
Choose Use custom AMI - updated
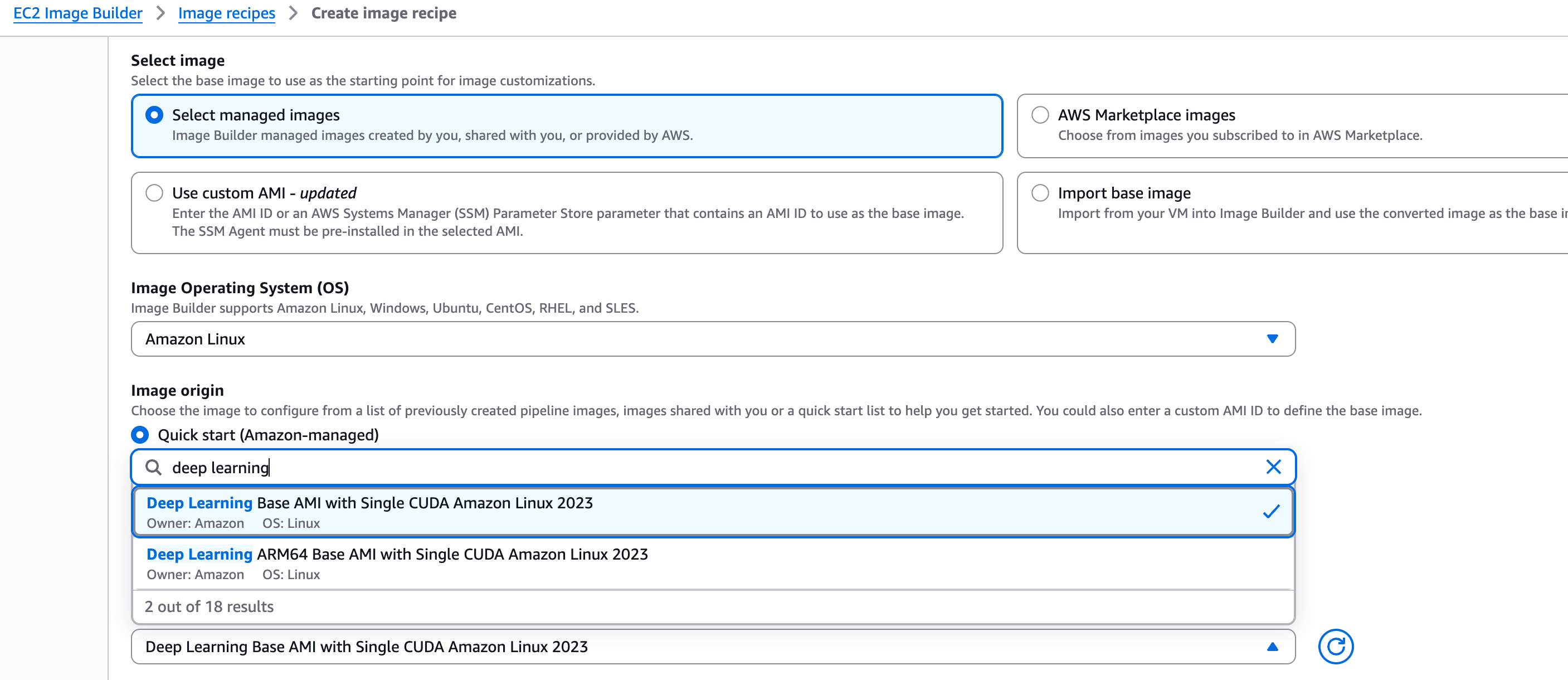(154, 192)
